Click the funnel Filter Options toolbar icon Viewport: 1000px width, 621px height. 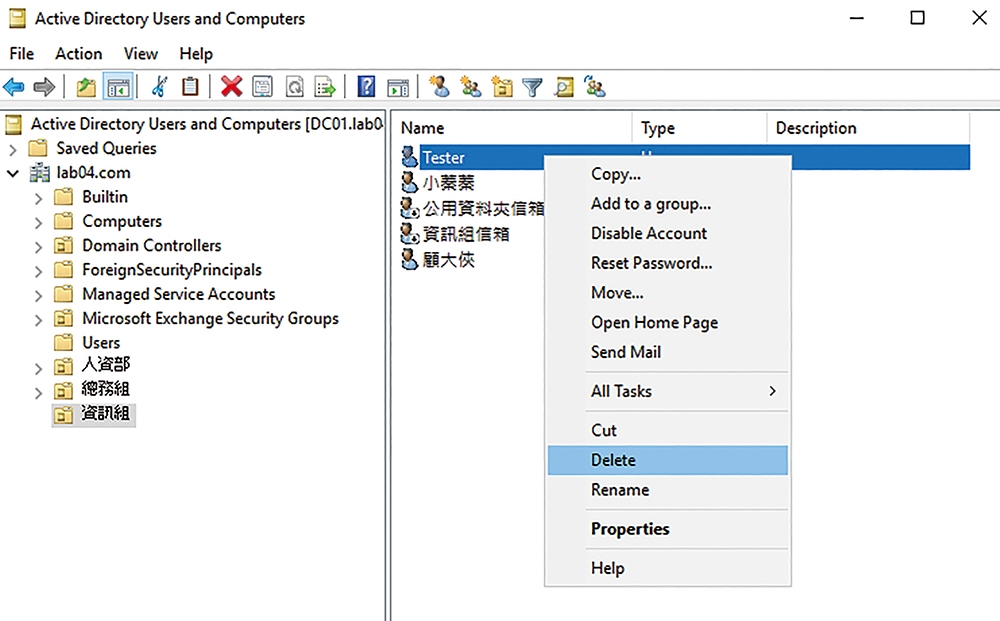click(532, 87)
